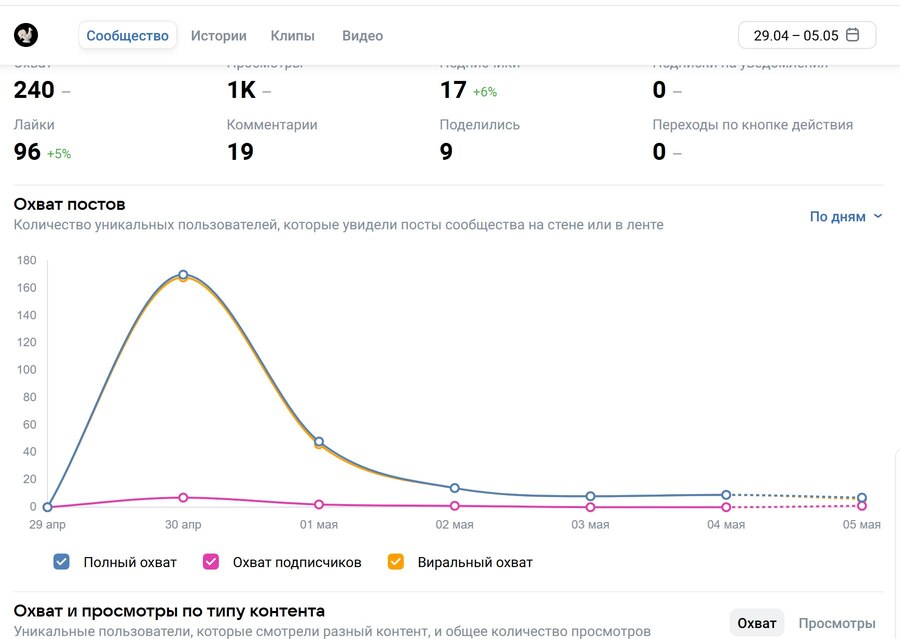Click the Комментарии metric value 19
Image resolution: width=900 pixels, height=639 pixels.
240,152
